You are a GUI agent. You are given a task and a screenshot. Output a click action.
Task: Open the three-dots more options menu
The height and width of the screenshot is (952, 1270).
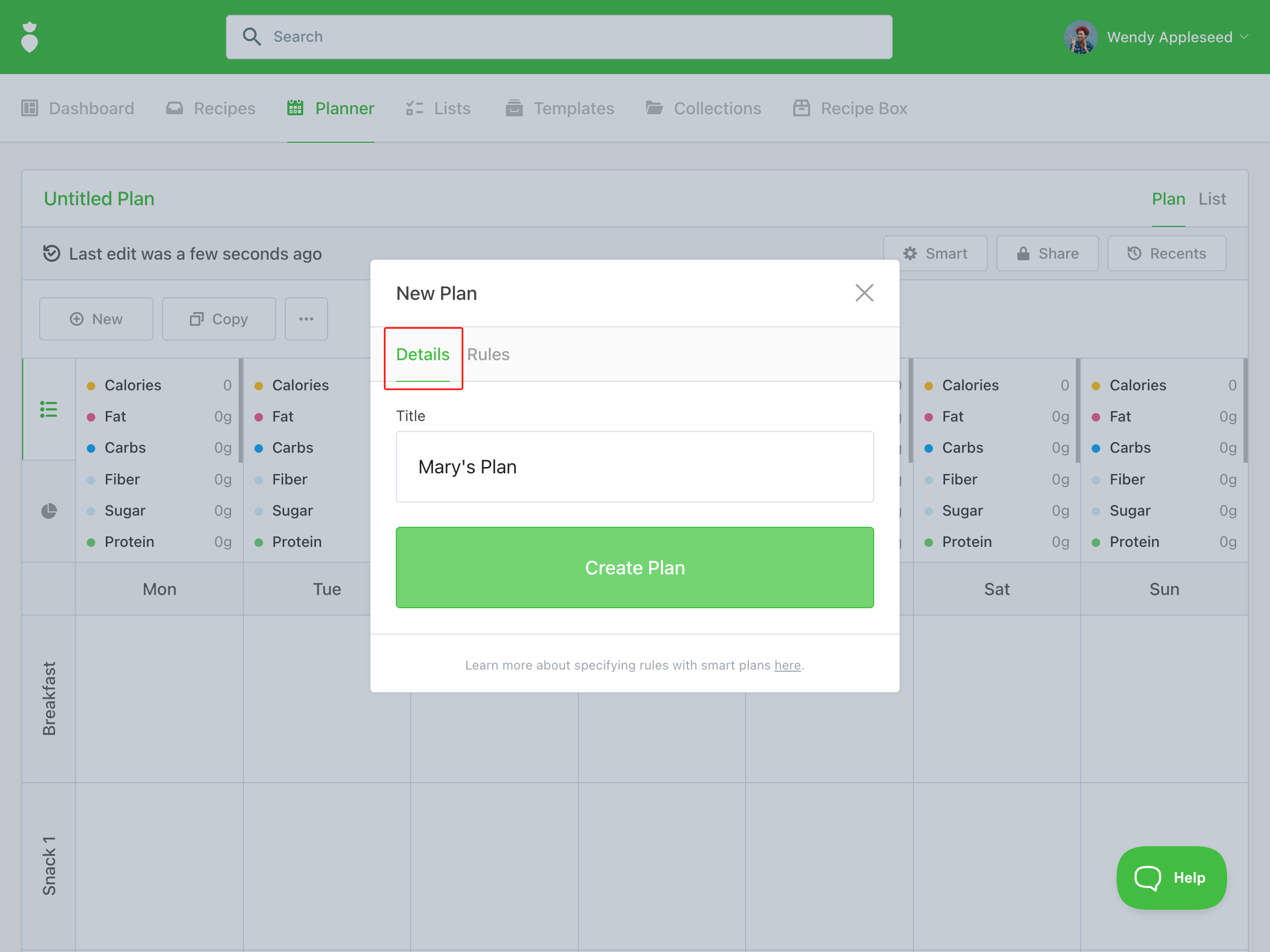(x=306, y=319)
